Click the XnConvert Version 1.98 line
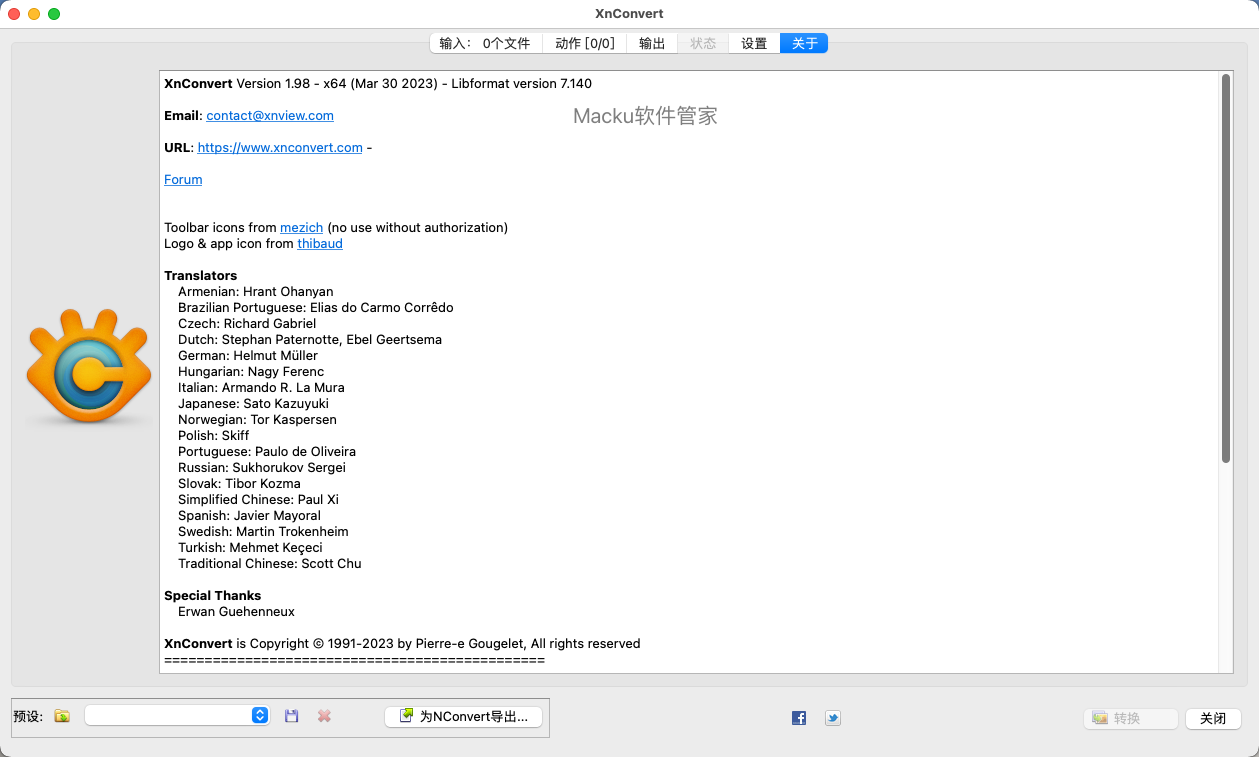1259x757 pixels. coord(378,83)
